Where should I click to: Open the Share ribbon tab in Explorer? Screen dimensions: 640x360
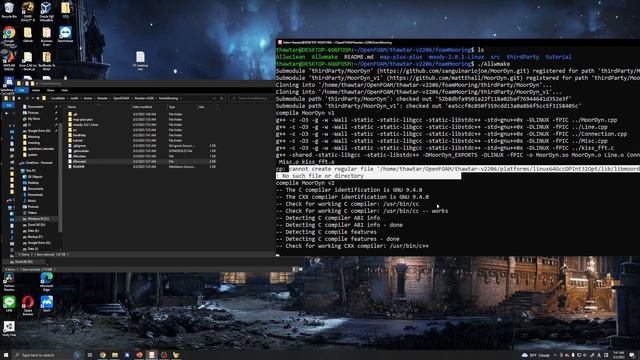pos(50,90)
